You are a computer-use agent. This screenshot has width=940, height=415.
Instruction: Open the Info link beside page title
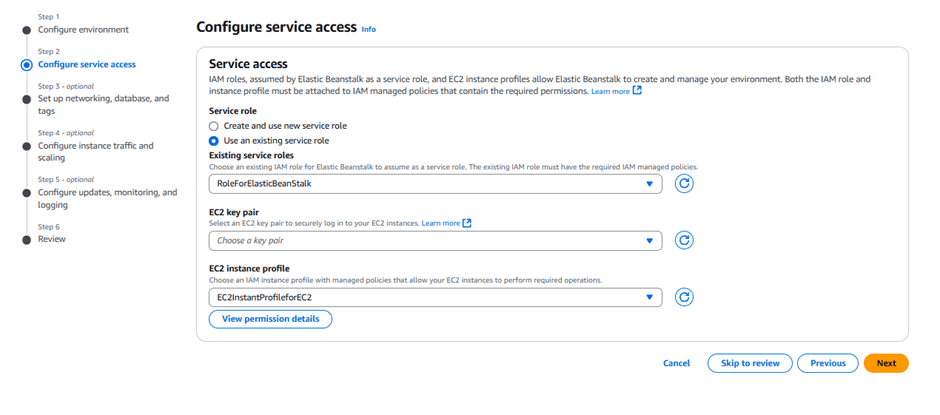[x=368, y=30]
